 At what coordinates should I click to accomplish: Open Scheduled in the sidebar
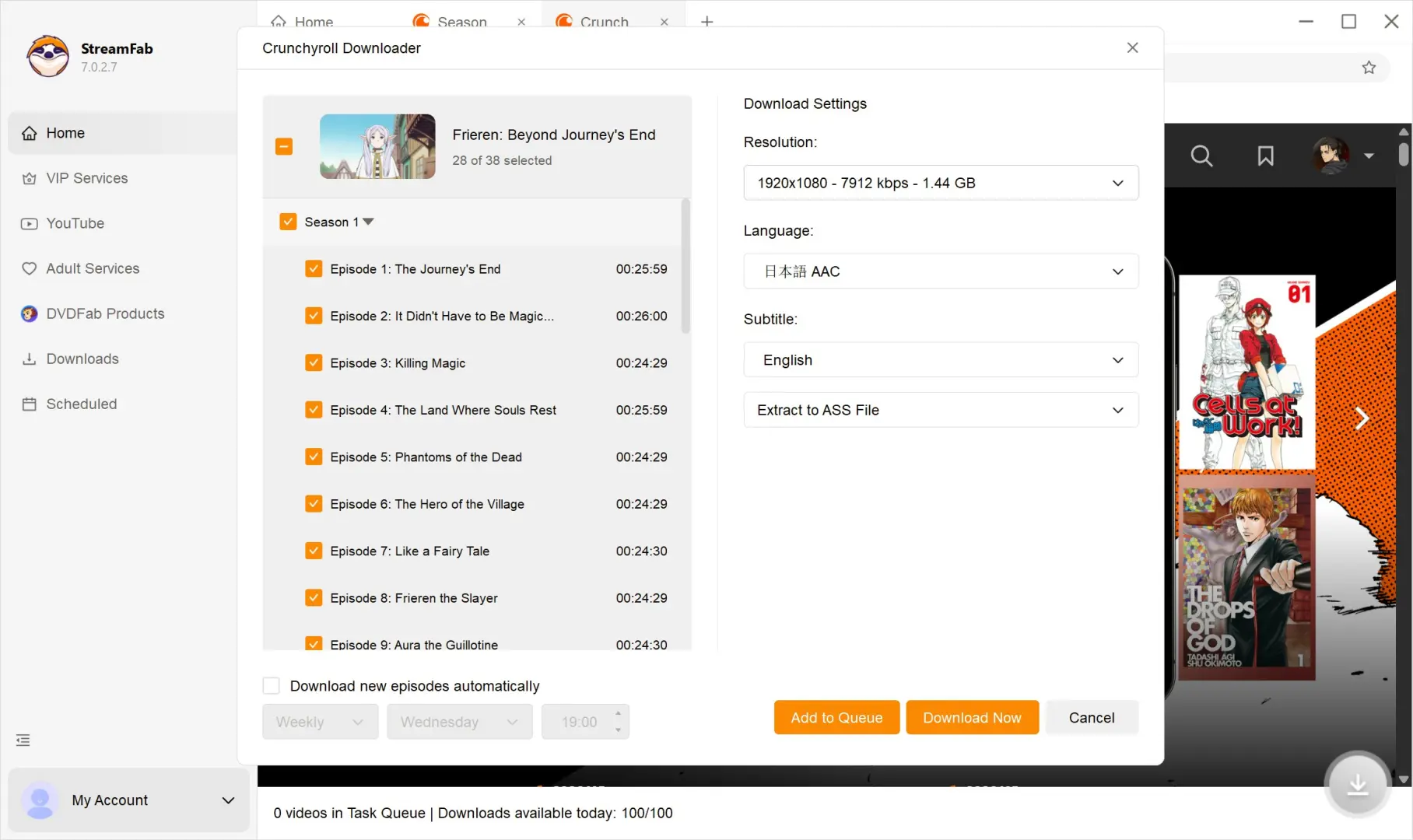tap(82, 404)
